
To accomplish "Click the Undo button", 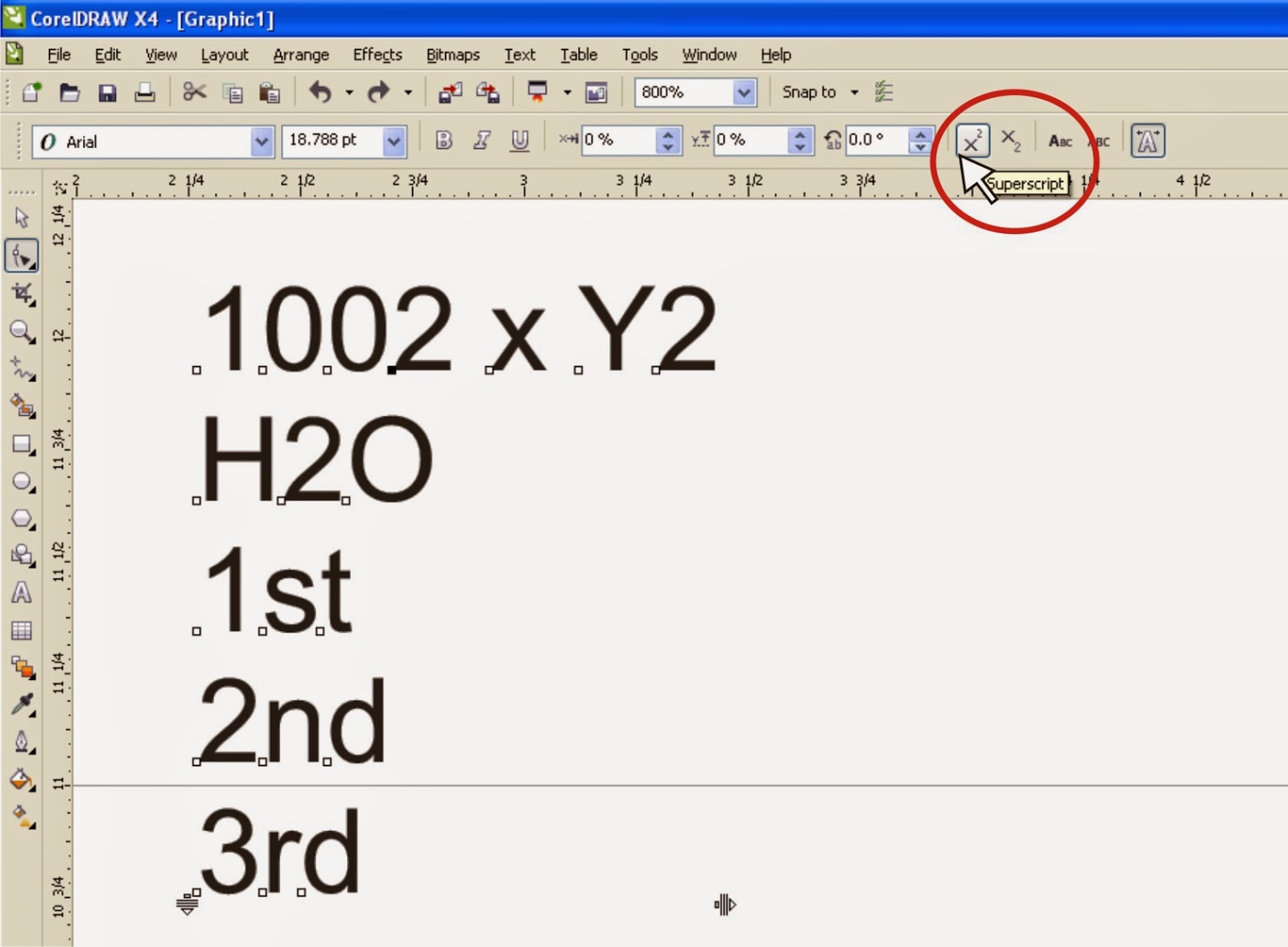I will point(322,92).
